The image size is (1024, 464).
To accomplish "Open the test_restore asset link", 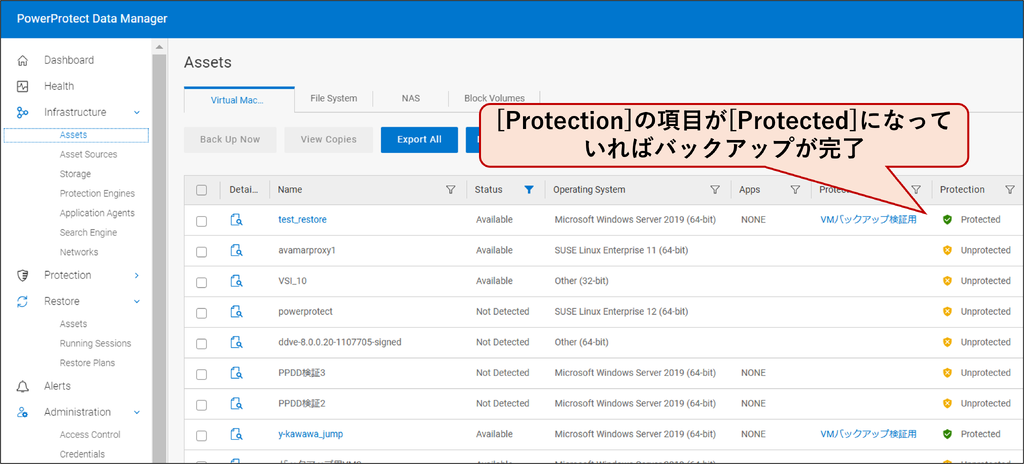I will [302, 220].
